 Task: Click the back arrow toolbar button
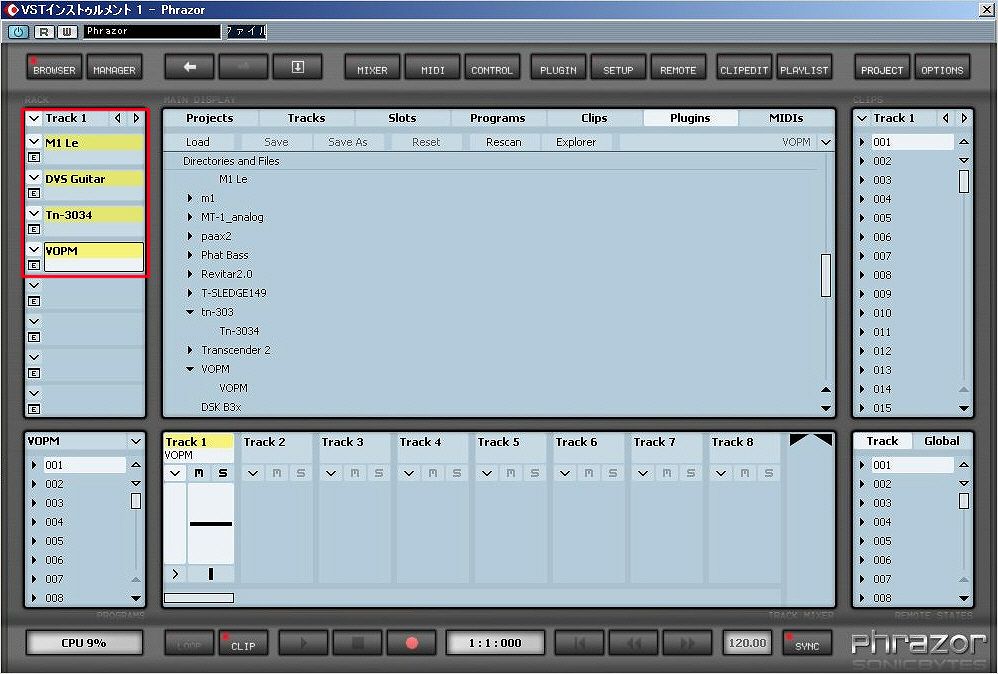[x=189, y=67]
